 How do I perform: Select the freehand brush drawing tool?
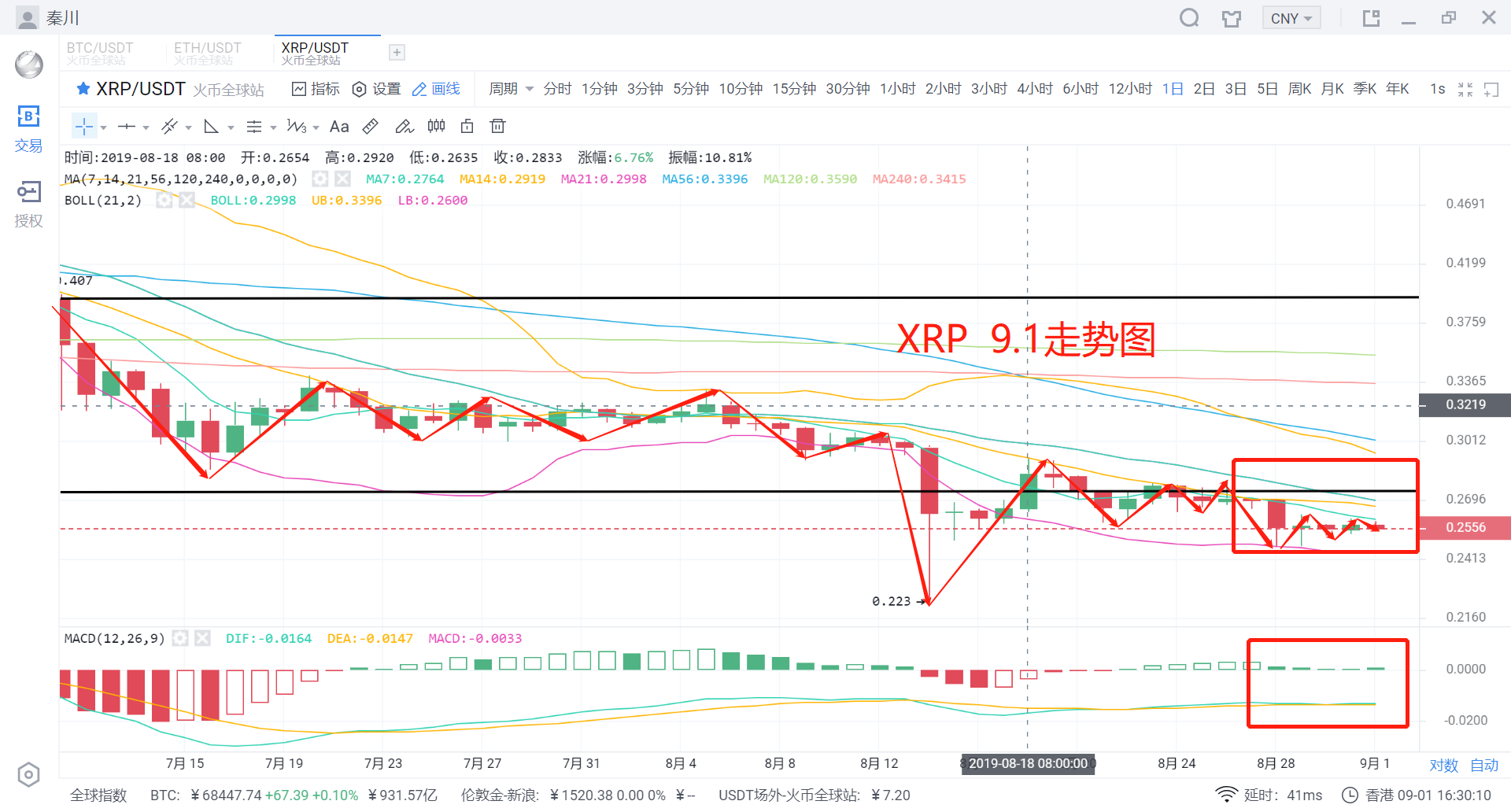click(404, 127)
